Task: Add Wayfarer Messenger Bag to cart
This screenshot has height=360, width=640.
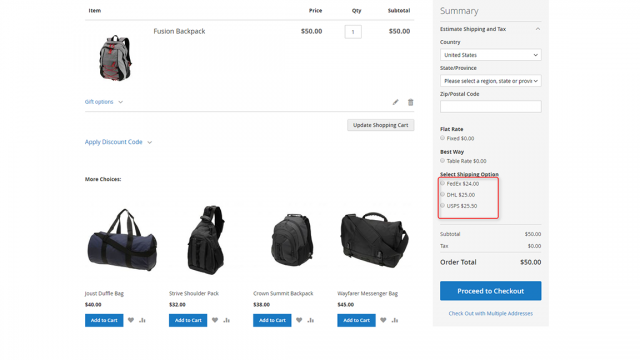Action: pyautogui.click(x=356, y=320)
